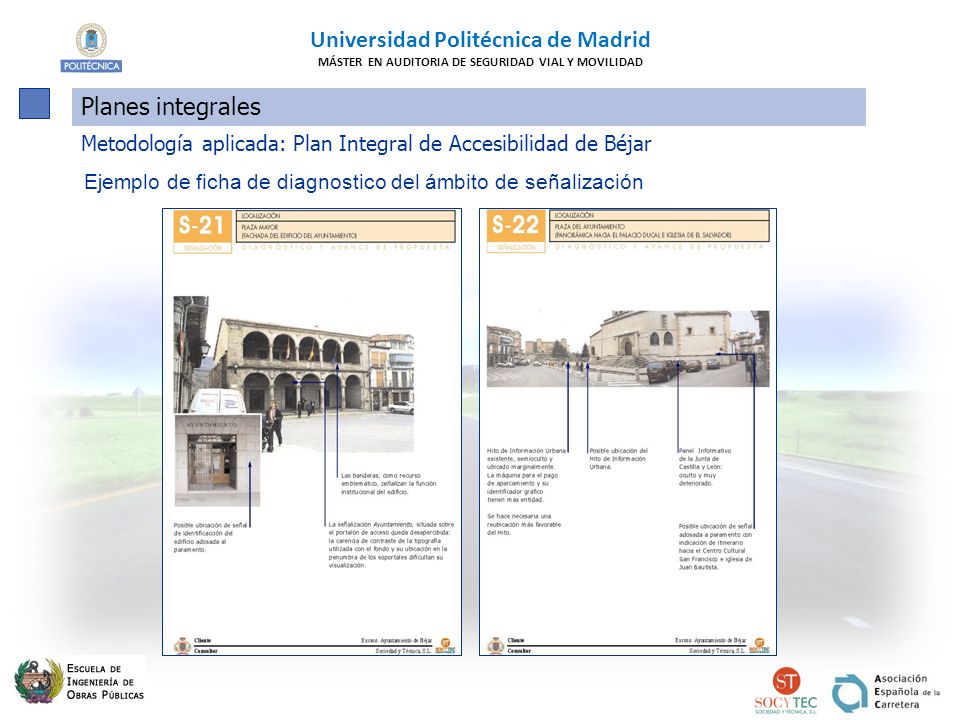Select the note starting Las banderas, como recurso
This screenshot has height=720, width=960.
click(x=389, y=484)
